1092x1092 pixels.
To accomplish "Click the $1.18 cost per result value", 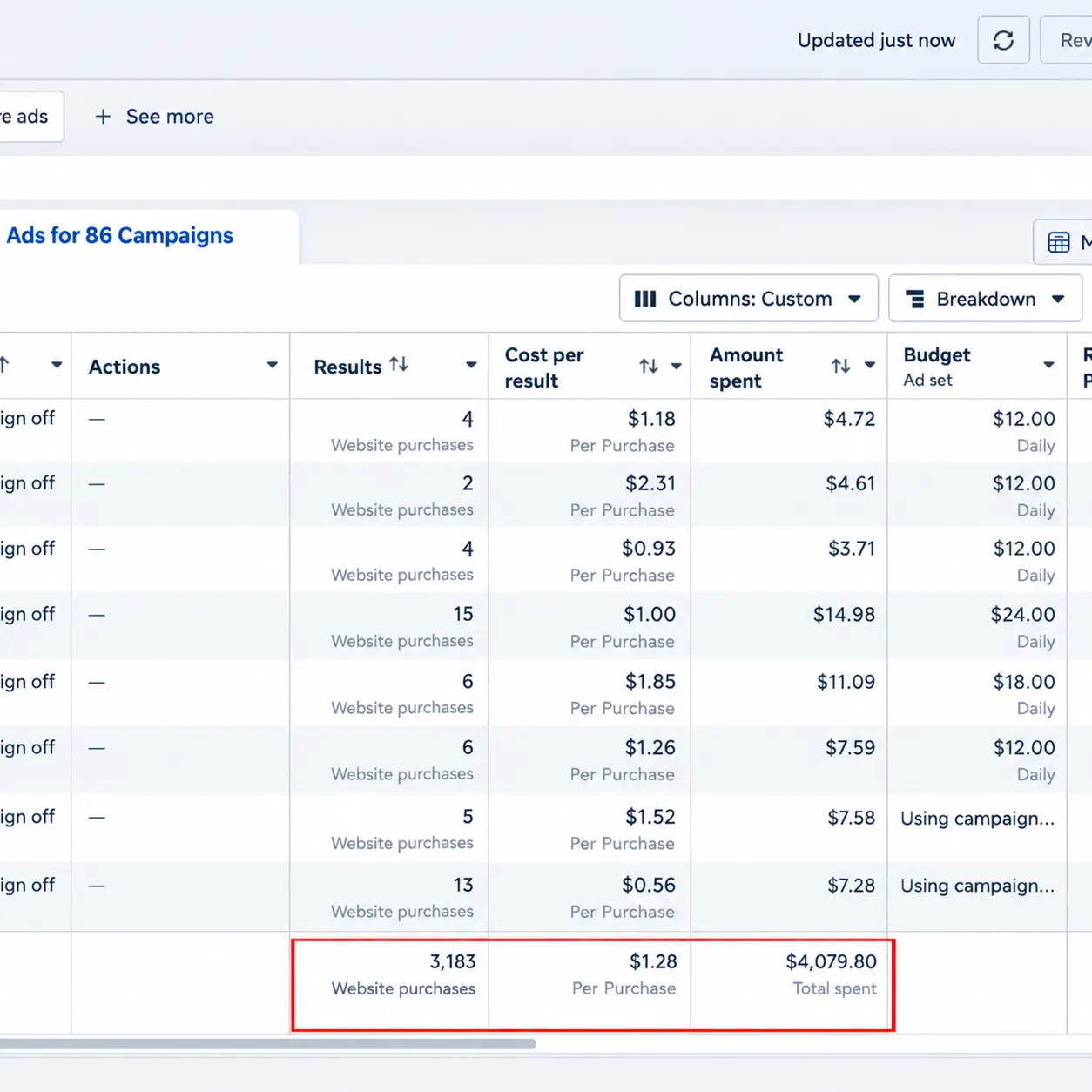I will [651, 419].
